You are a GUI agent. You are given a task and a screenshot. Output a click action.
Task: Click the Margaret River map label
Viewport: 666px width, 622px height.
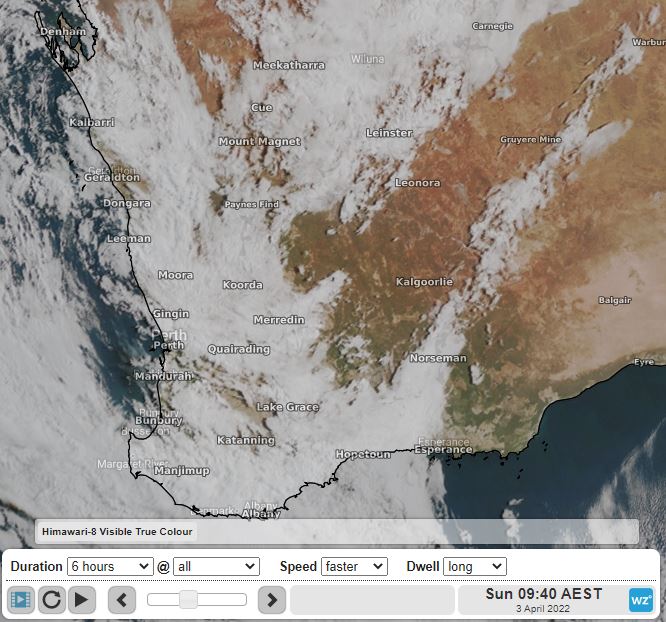pos(133,464)
